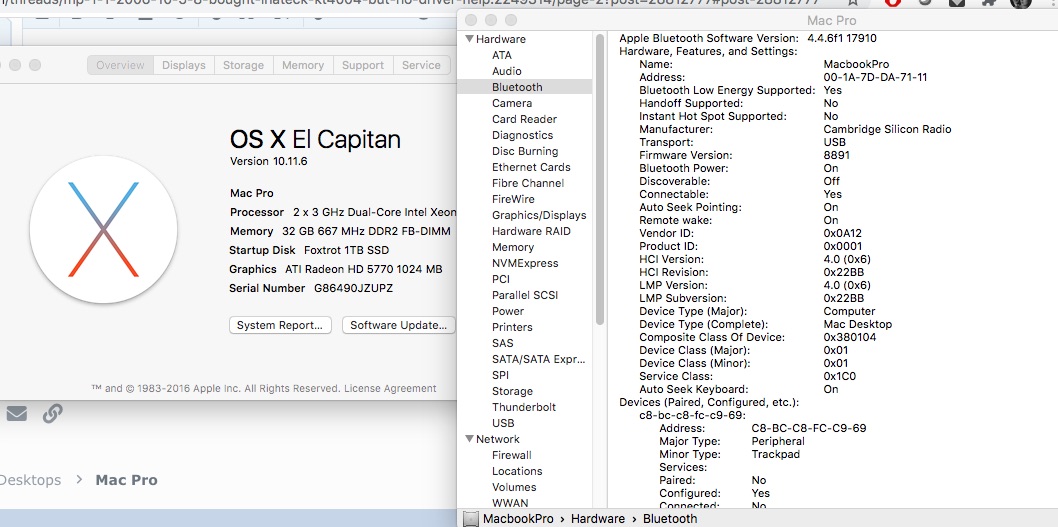Show Thunderbolt information
Screen dimensions: 1058x527
tap(524, 407)
